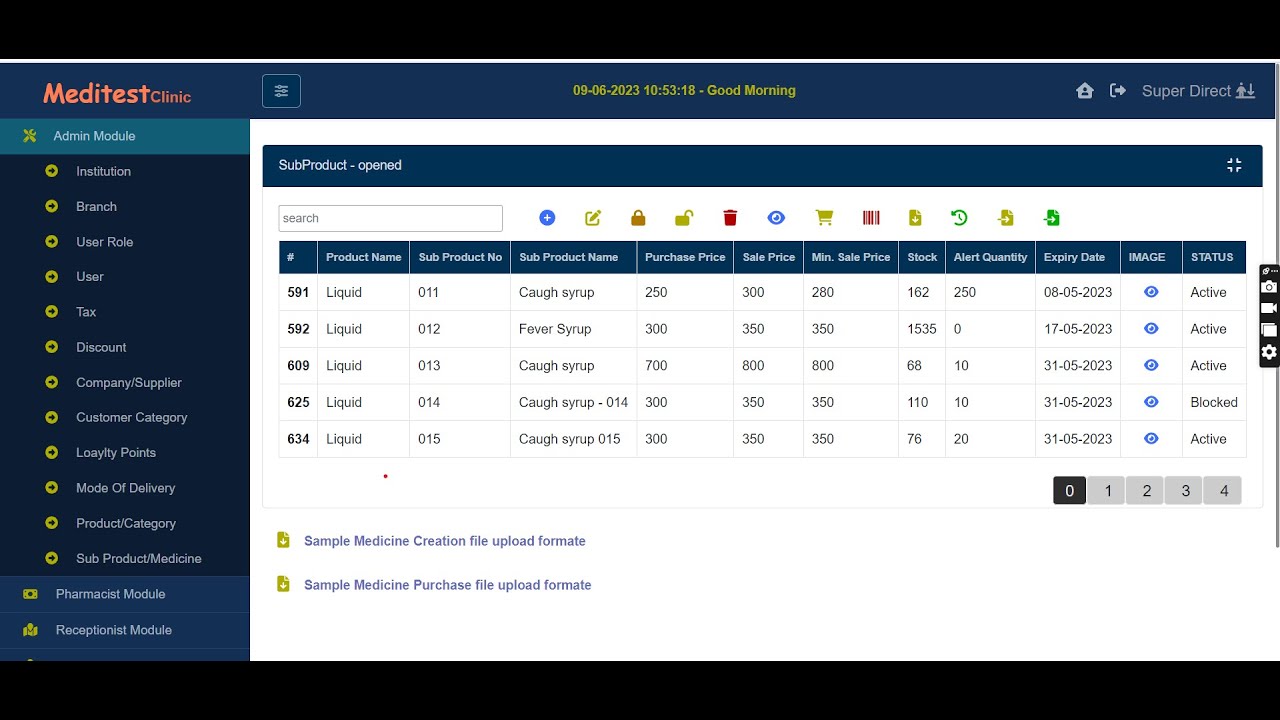Open Sample Medicine Purchase file upload formate link

[448, 585]
